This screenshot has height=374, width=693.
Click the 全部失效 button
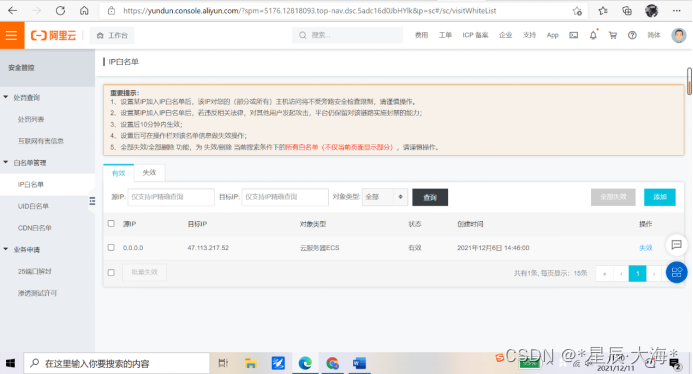point(613,197)
